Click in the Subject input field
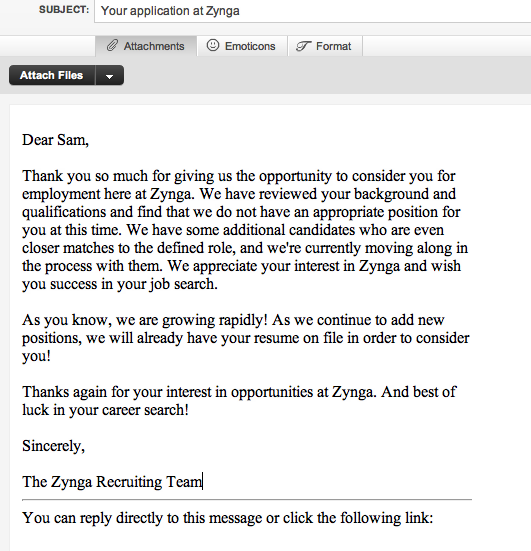The height and width of the screenshot is (551, 531). point(312,11)
